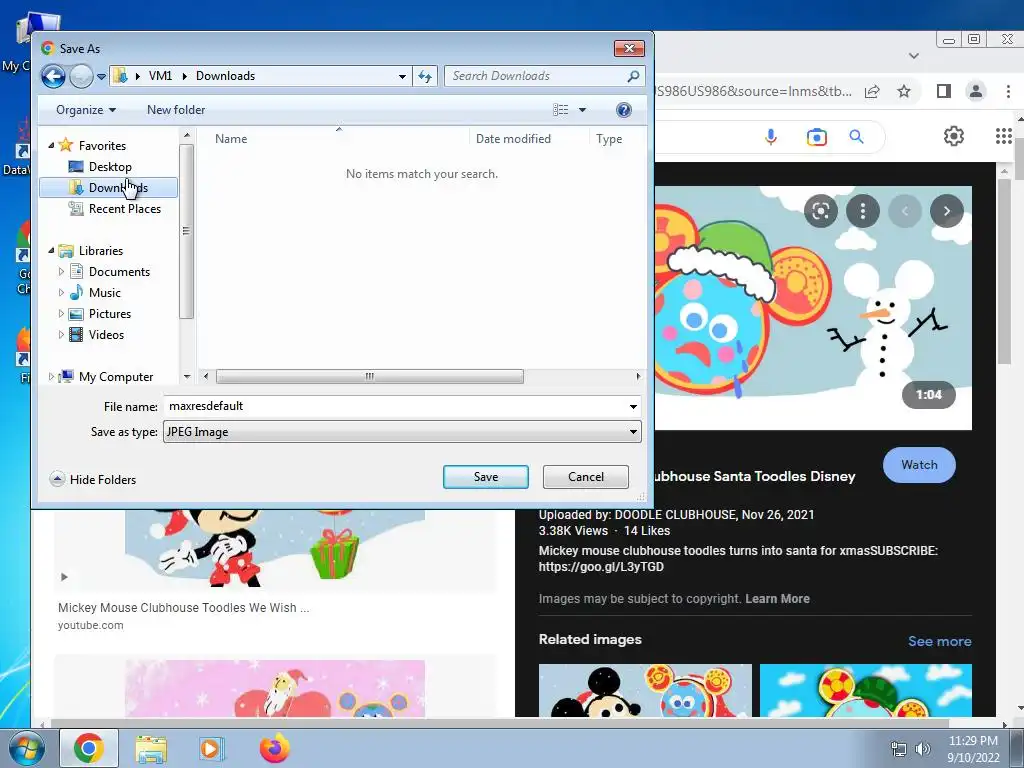Select the Documents library item
This screenshot has width=1024, height=768.
click(x=119, y=271)
